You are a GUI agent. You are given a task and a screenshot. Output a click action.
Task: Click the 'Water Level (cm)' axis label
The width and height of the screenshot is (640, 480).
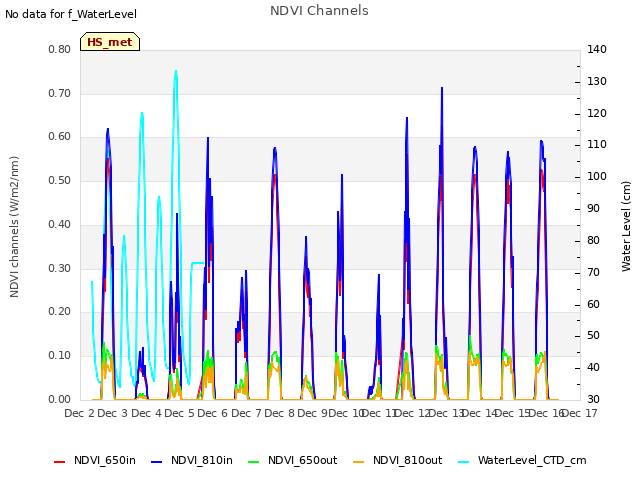click(x=626, y=226)
